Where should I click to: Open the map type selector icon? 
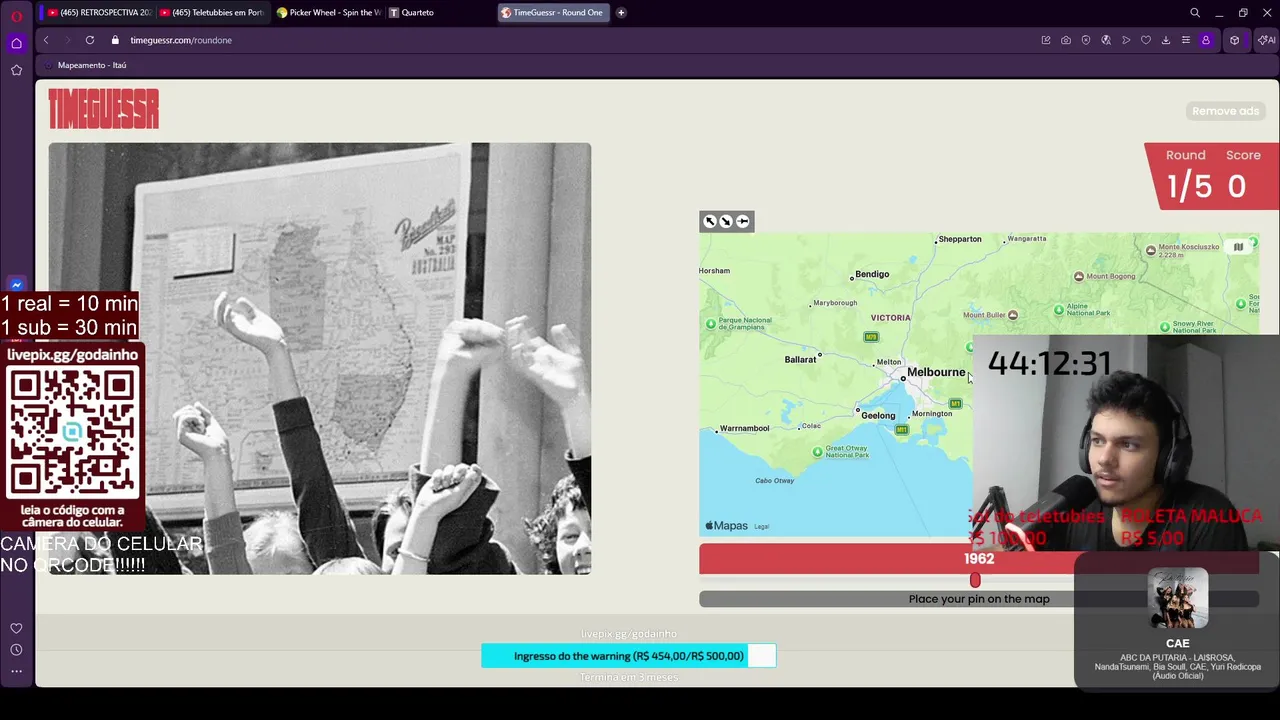tap(1238, 247)
